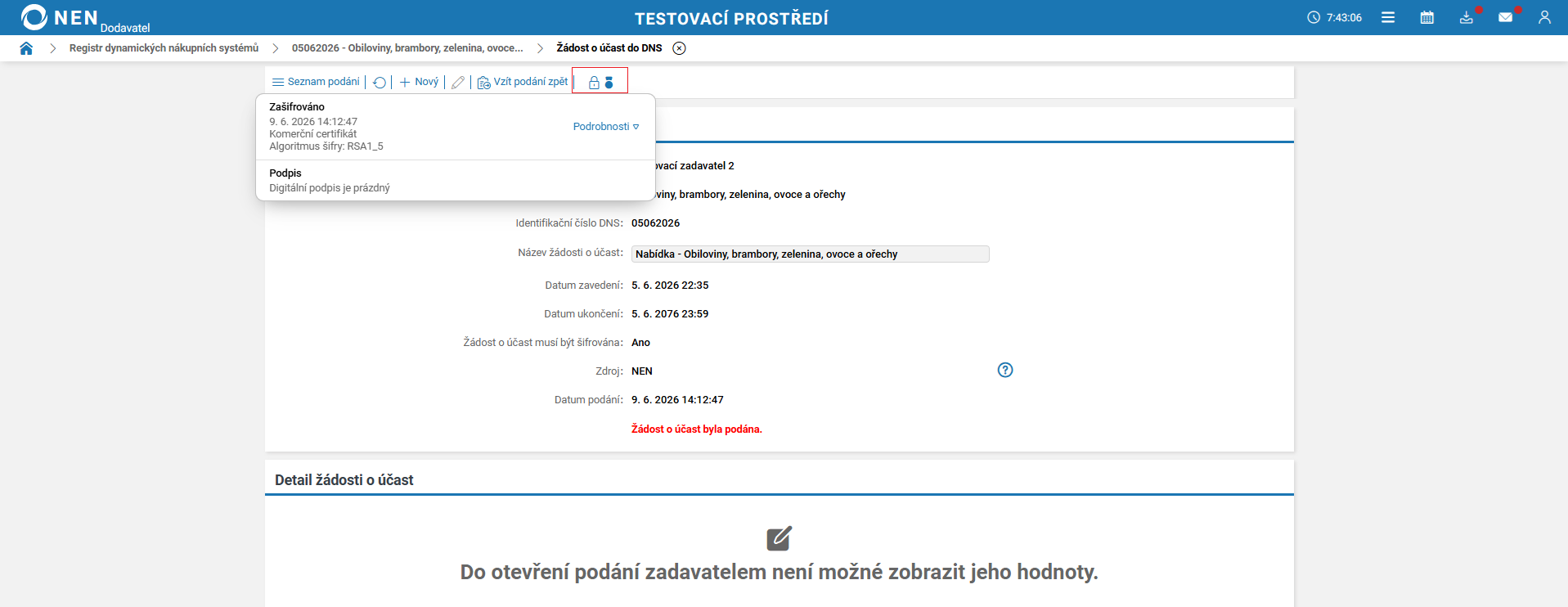Screen dimensions: 1568x607
Task: Click Zašifrováno heading in popup
Action: click(297, 107)
